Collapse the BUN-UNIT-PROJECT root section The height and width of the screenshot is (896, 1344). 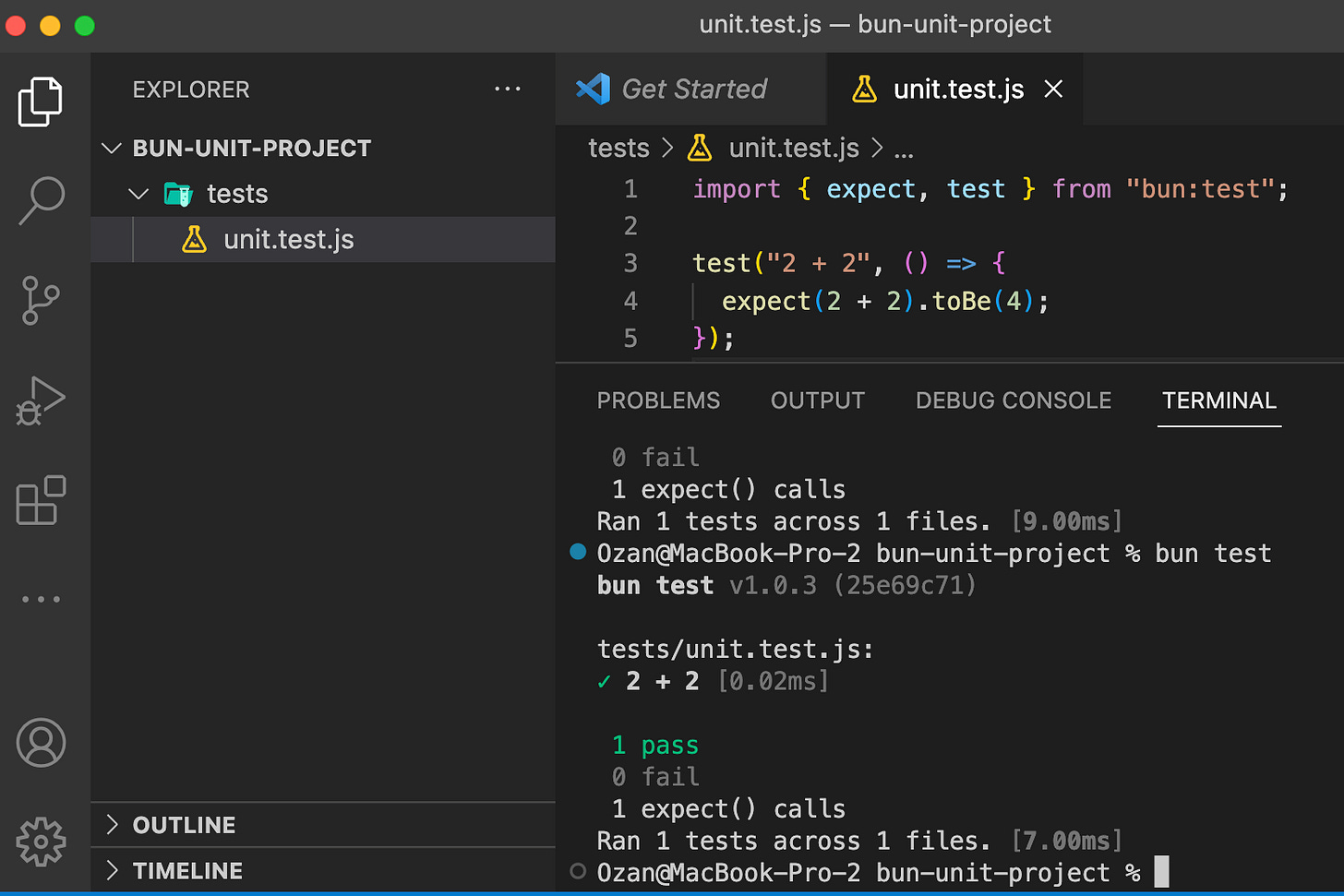click(x=112, y=148)
